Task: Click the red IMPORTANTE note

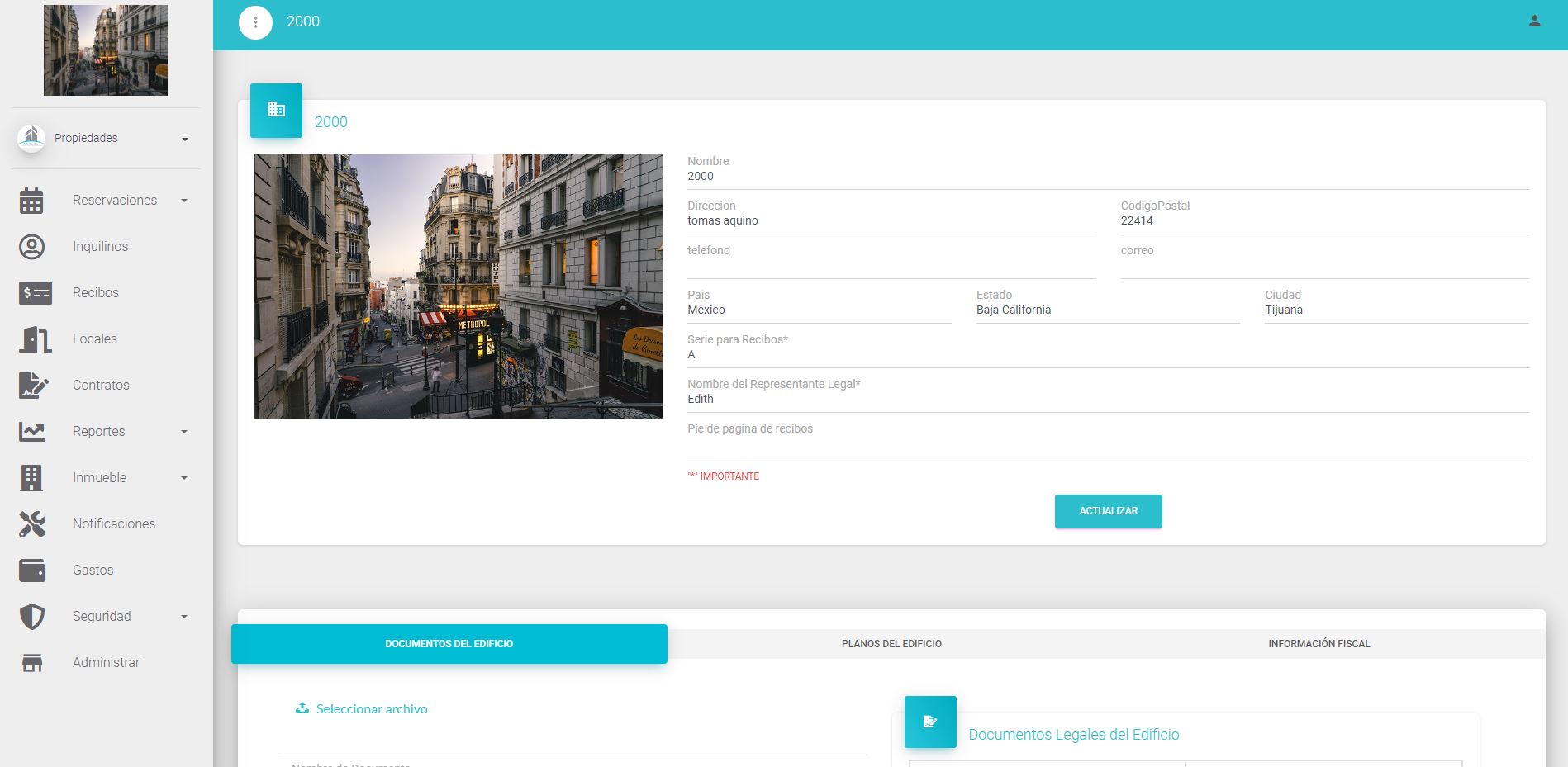Action: click(723, 476)
